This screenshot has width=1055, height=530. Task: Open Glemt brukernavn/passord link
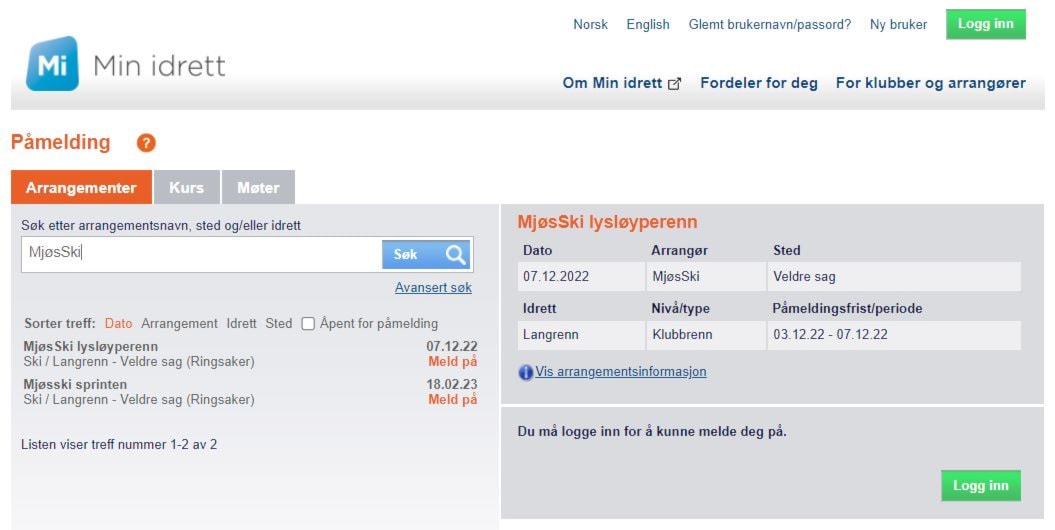pos(769,24)
